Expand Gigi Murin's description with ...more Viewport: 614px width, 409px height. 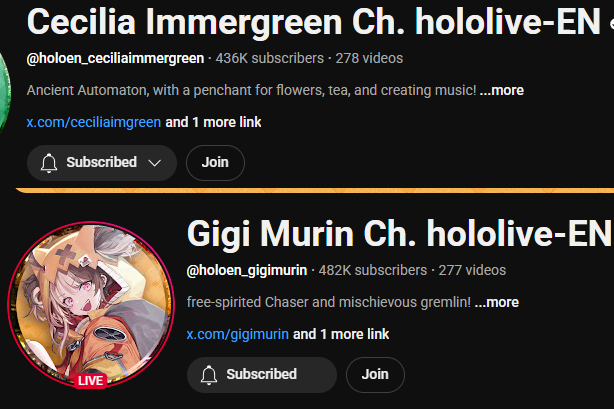(x=497, y=302)
